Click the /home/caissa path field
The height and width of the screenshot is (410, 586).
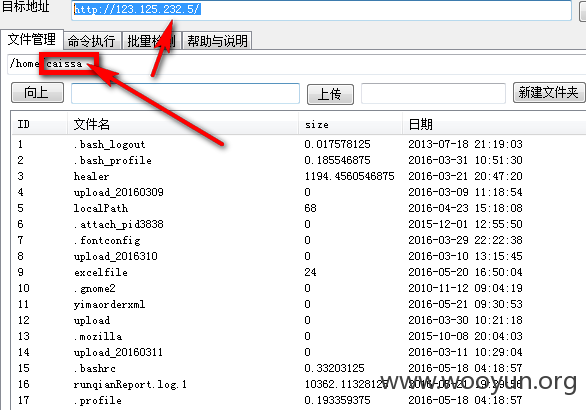point(297,64)
